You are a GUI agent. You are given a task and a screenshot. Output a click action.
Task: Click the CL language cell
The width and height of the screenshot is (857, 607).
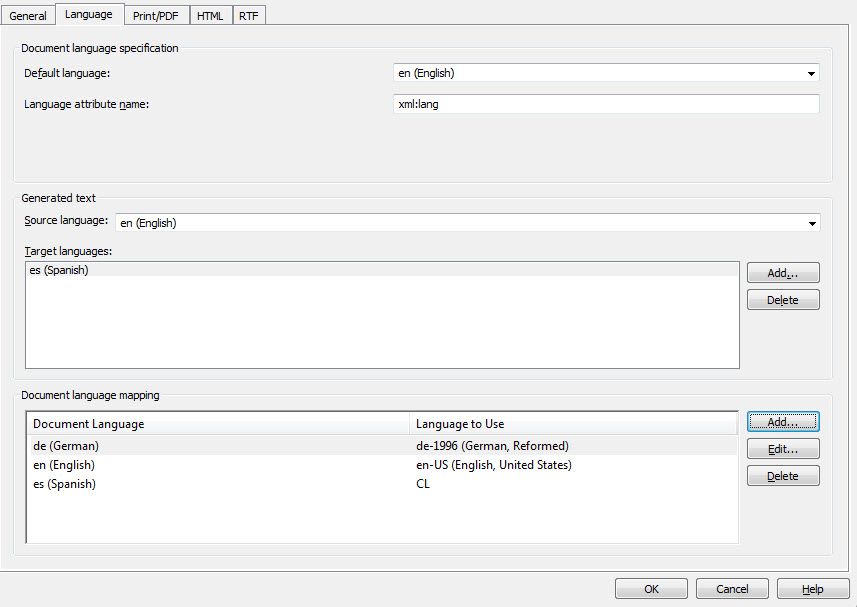pos(423,484)
